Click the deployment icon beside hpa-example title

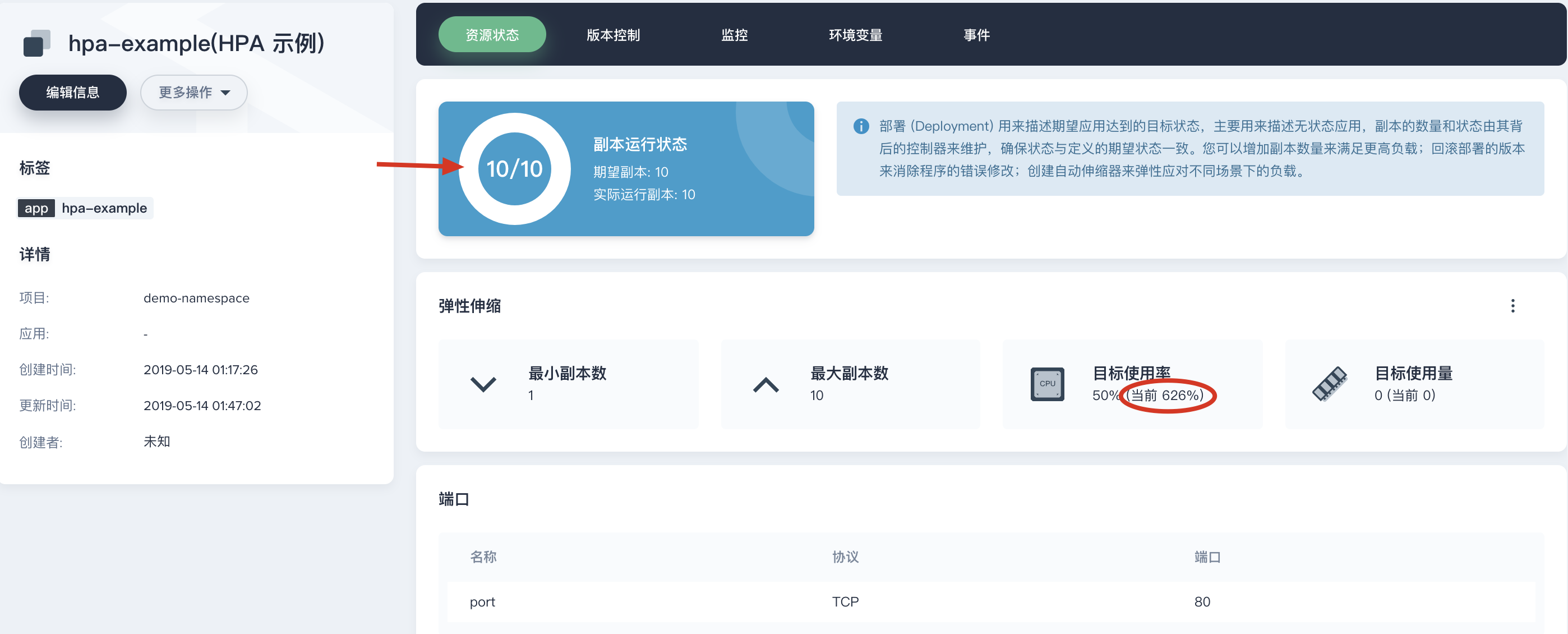tap(36, 43)
